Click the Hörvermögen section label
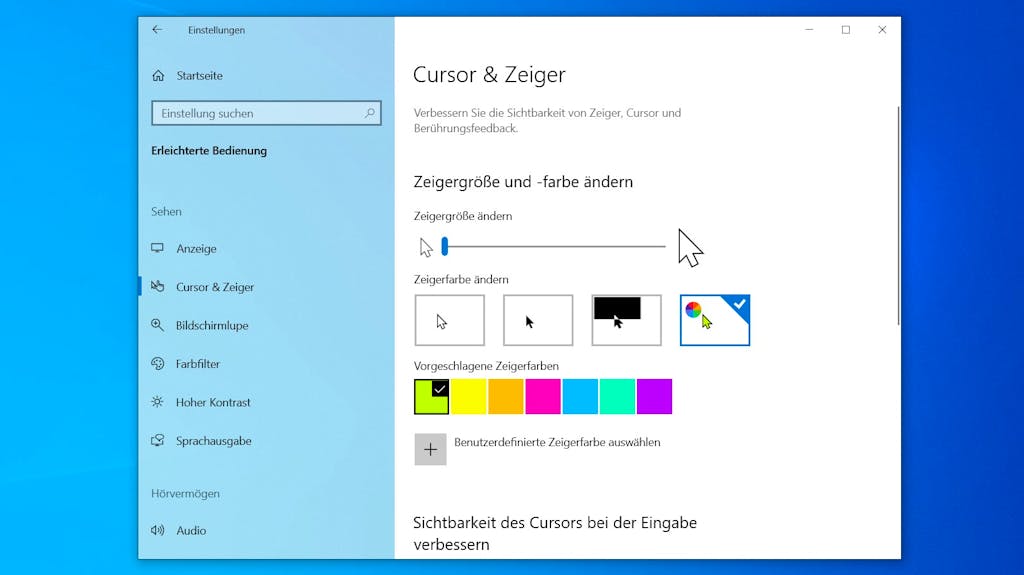 point(185,494)
